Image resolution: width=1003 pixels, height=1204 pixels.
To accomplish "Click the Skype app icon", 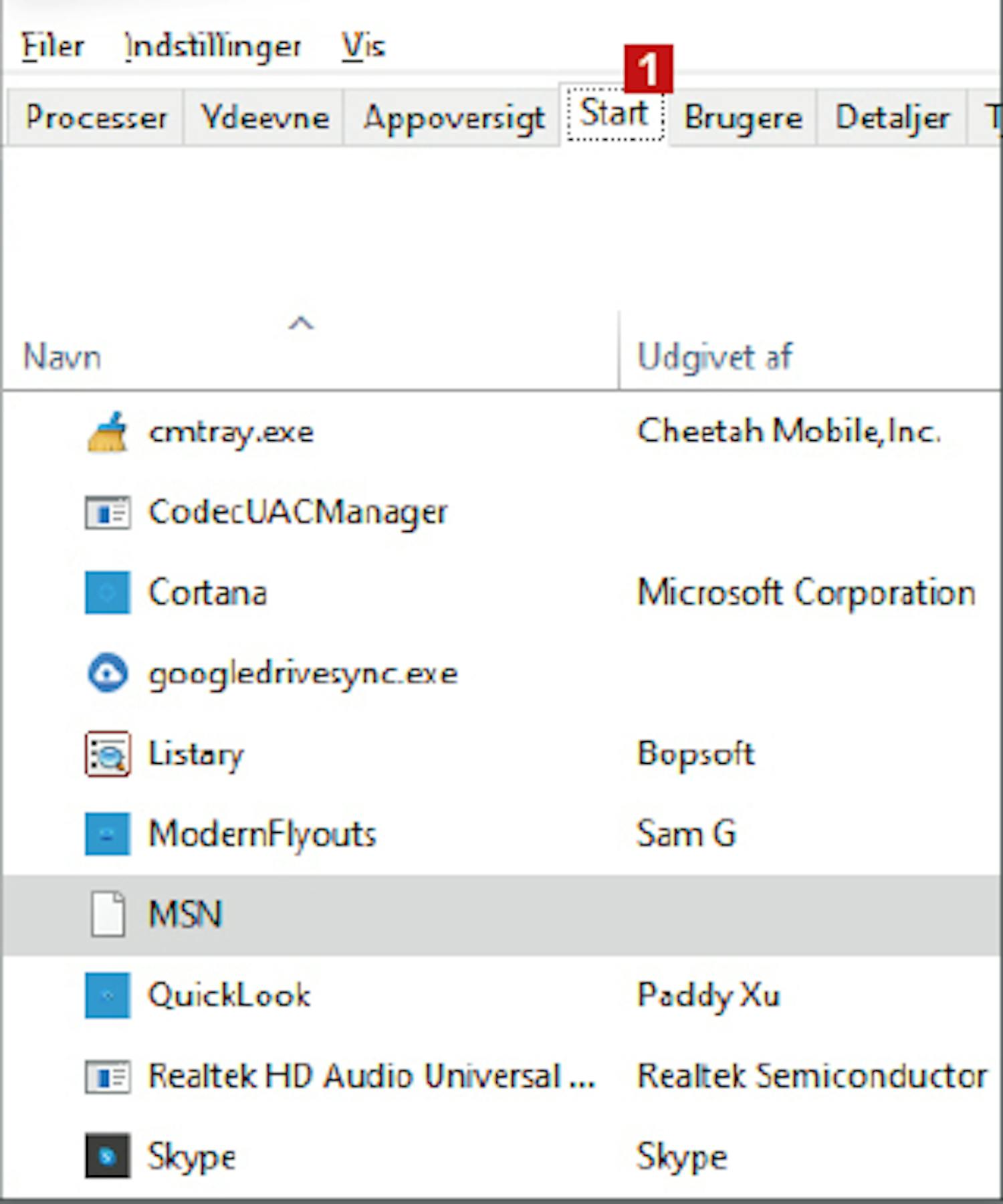I will tap(107, 1156).
